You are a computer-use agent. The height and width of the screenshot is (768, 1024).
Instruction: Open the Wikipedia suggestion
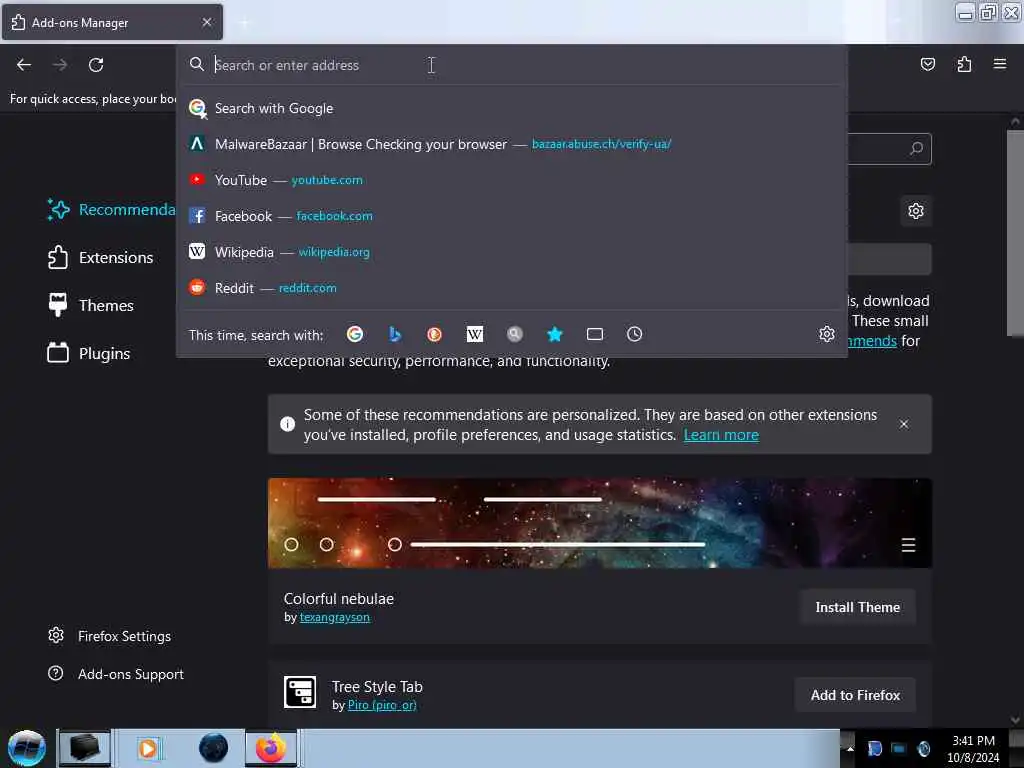[x=511, y=252]
